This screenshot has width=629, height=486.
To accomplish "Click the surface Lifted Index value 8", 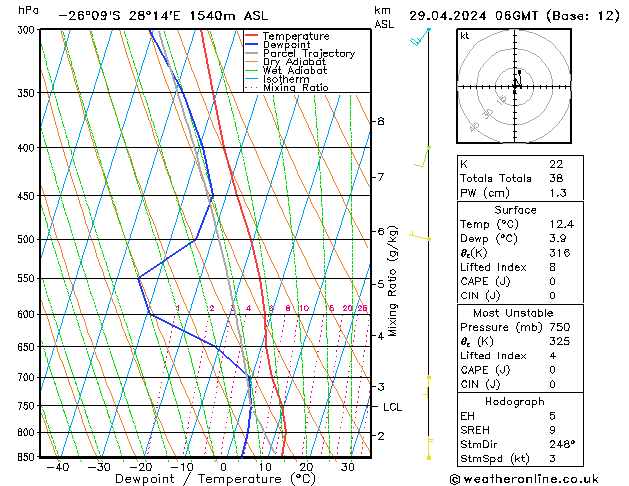I will click(552, 267).
